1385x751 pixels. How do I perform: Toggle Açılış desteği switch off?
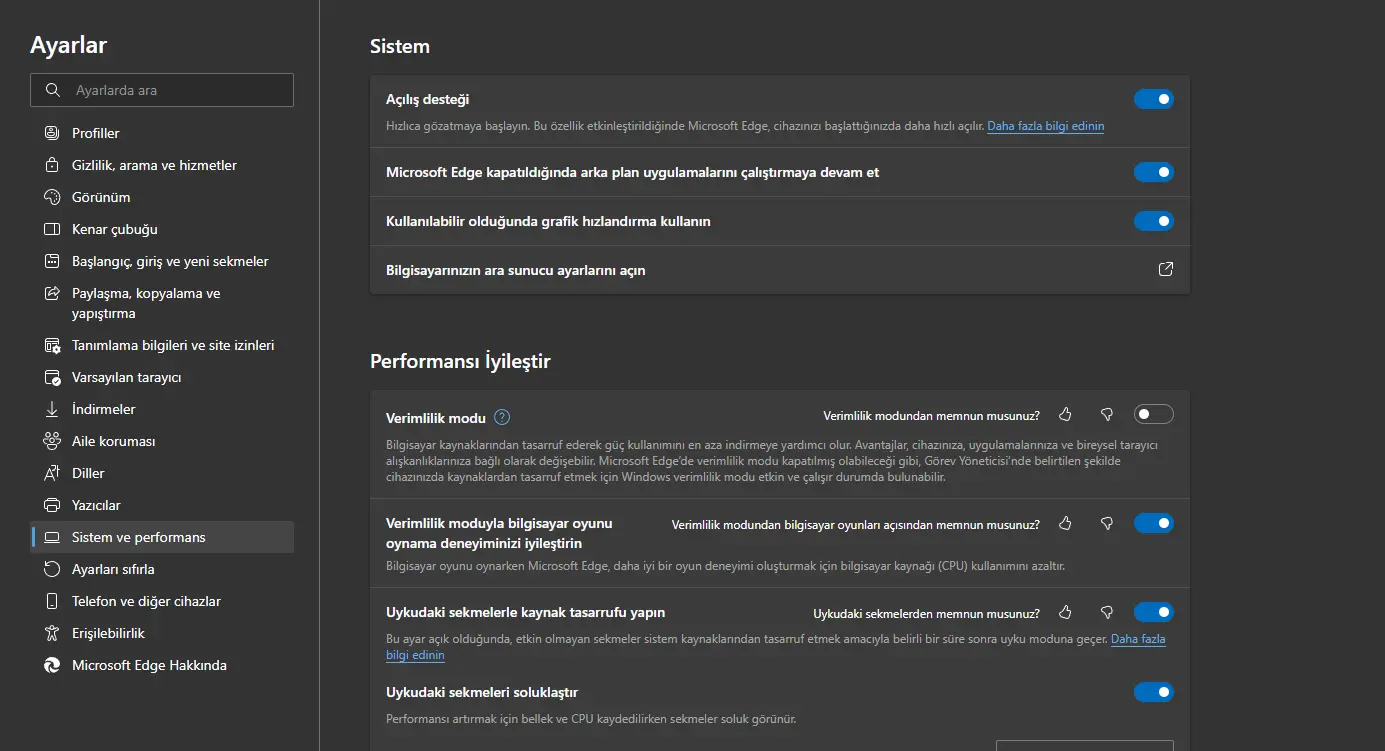click(1153, 99)
